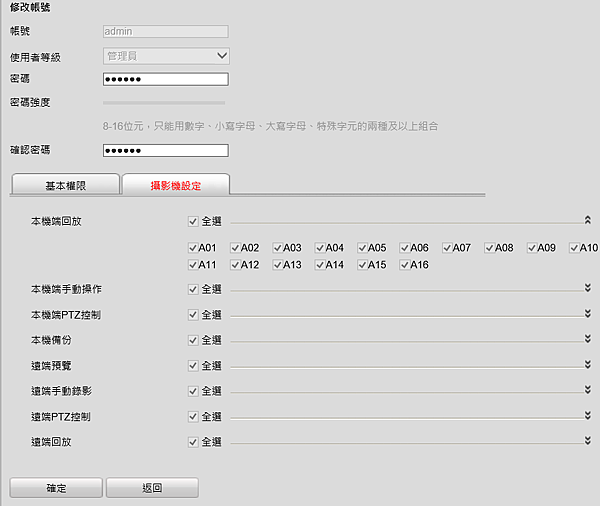Uncheck camera A02 checkbox
600x506 pixels.
coord(235,248)
